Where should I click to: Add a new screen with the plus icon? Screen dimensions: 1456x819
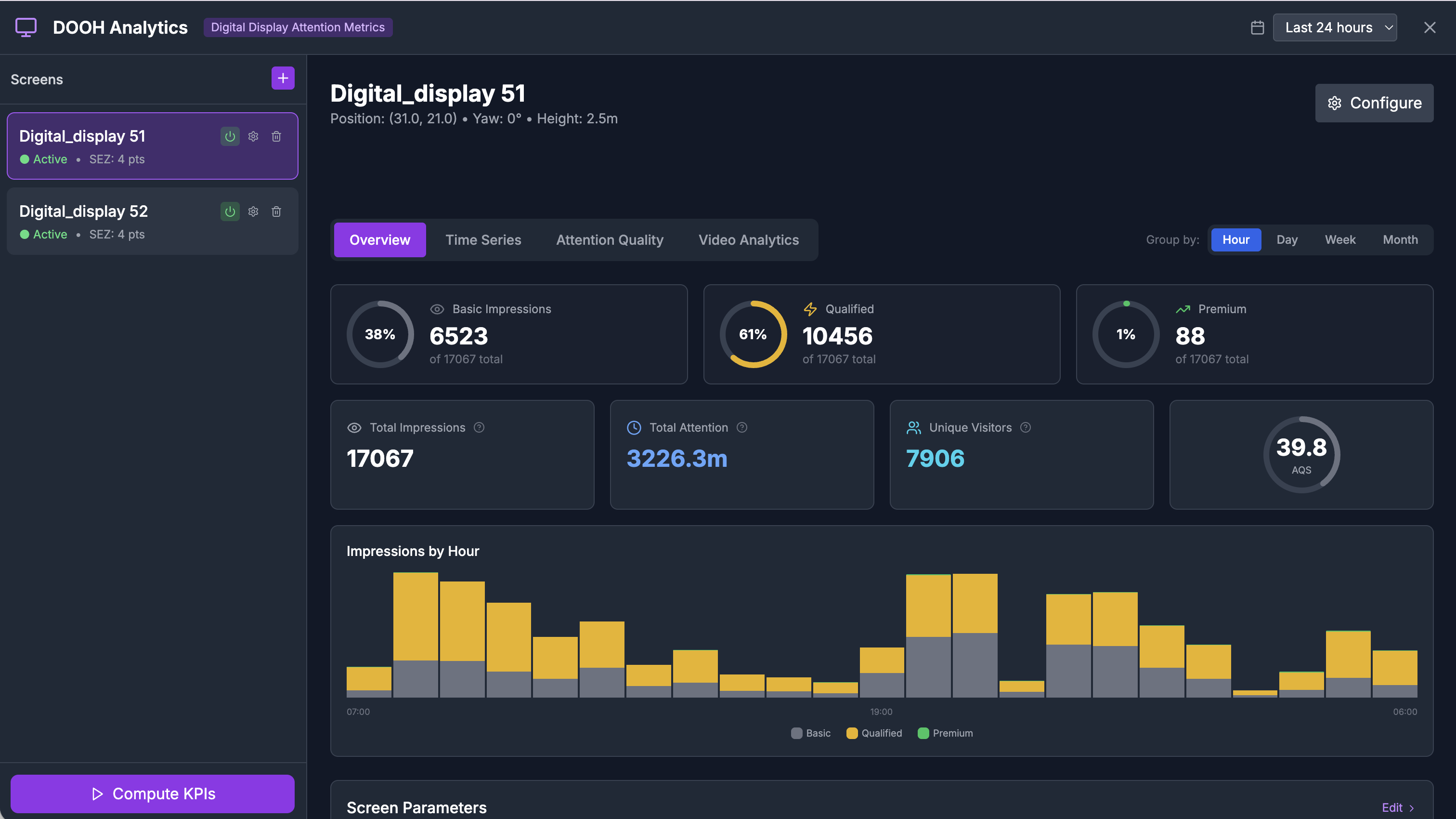(282, 78)
